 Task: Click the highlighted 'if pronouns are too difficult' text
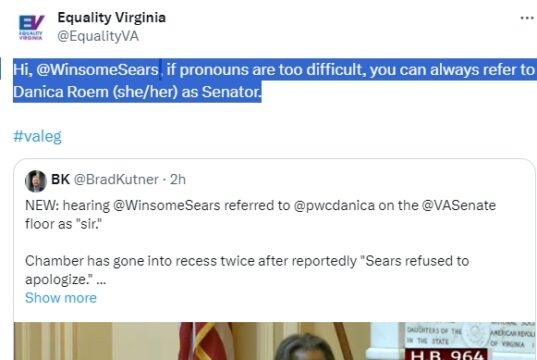264,70
